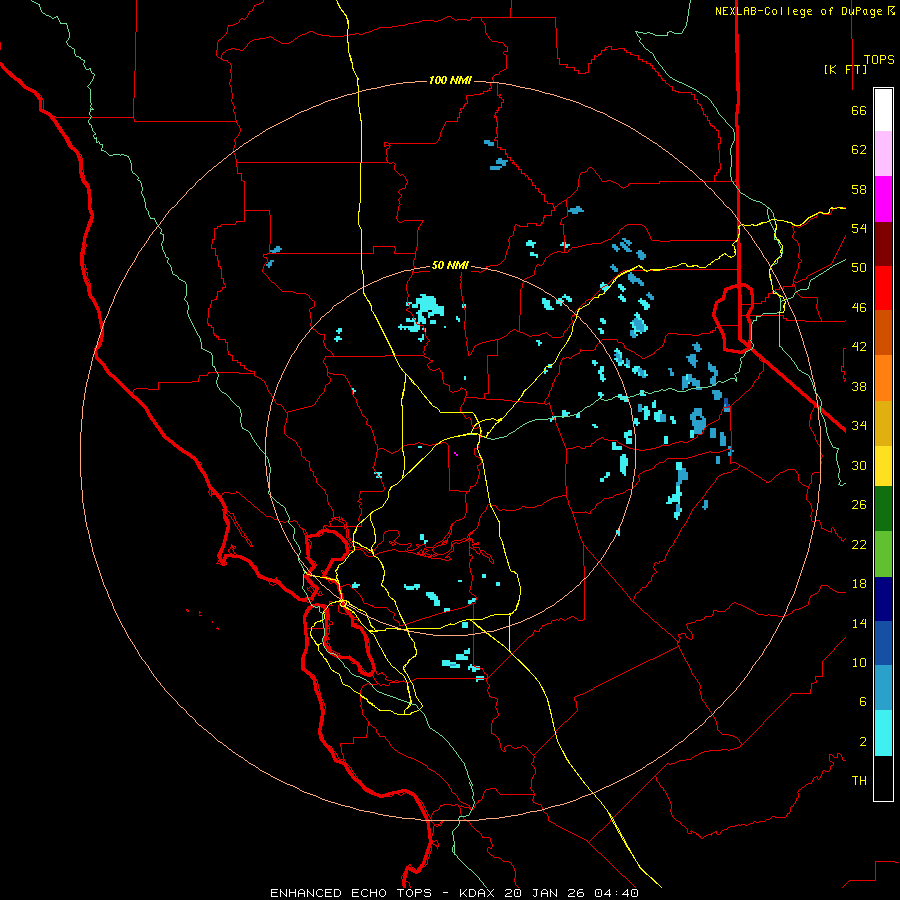The height and width of the screenshot is (900, 900).
Task: Click the "TH" legend label
Action: (859, 781)
